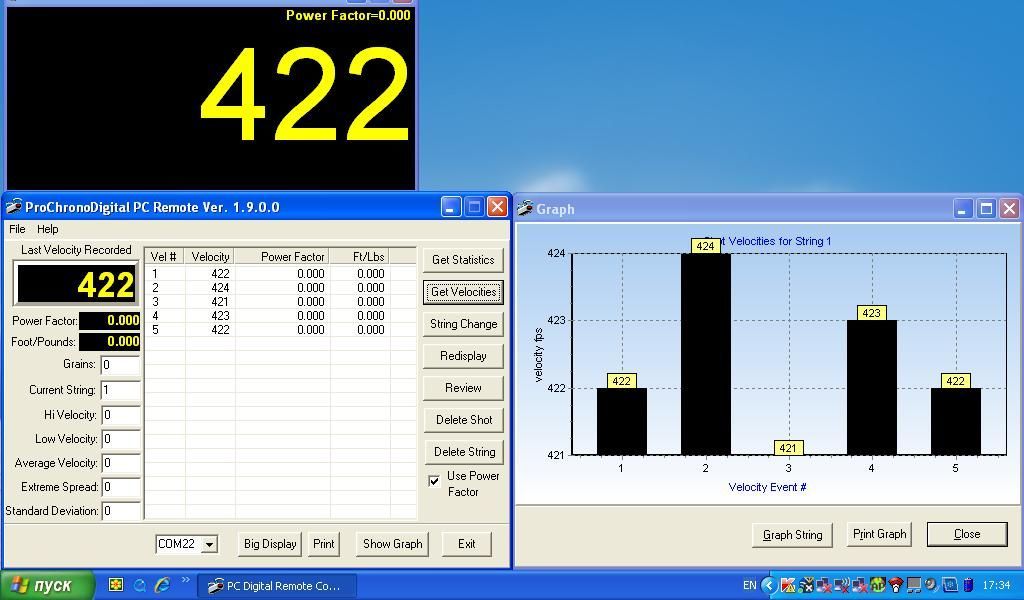Toggle the Use Power Factor checkbox
Image resolution: width=1024 pixels, height=600 pixels.
434,481
